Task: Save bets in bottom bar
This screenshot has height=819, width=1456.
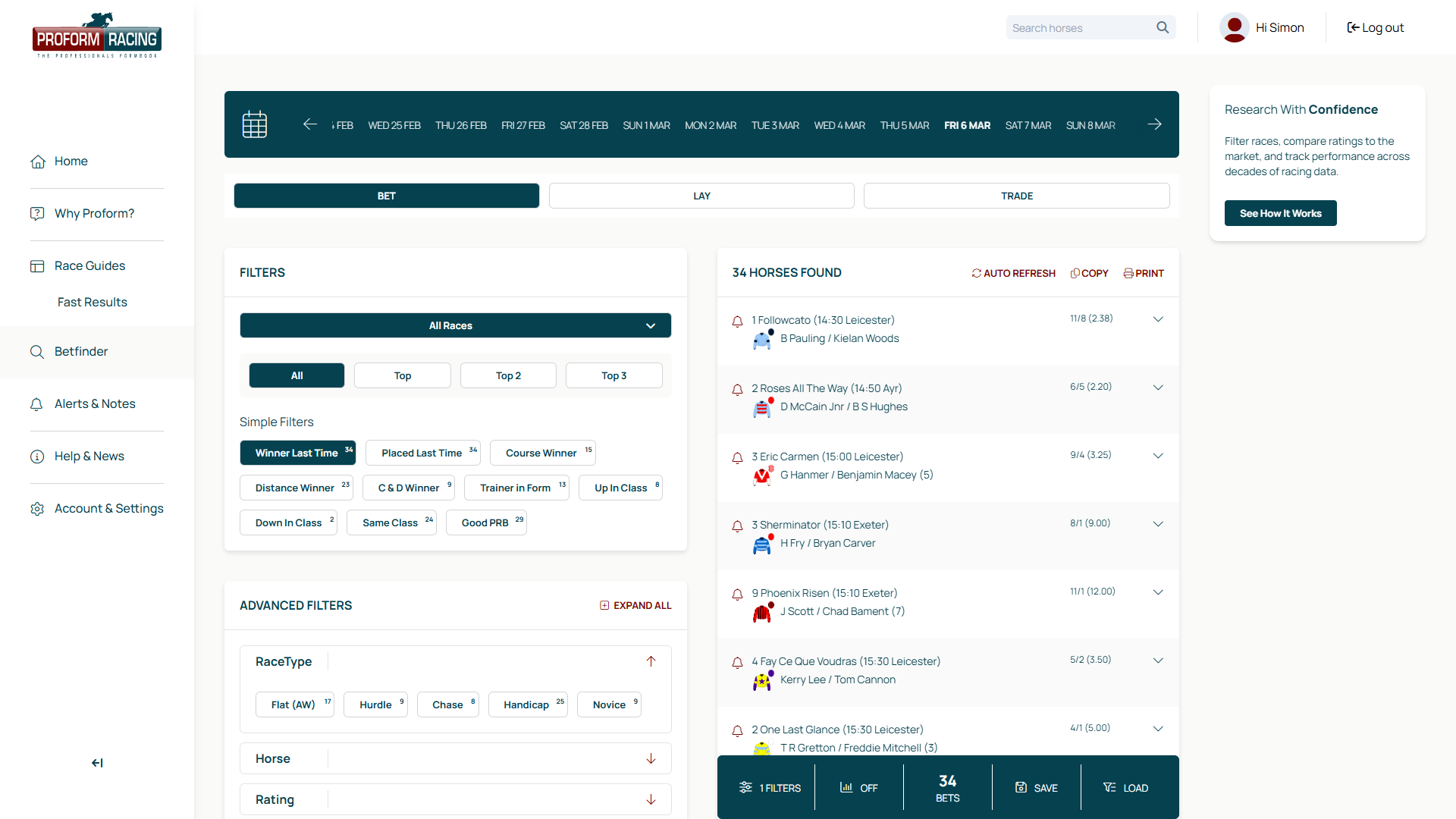Action: (x=1036, y=788)
